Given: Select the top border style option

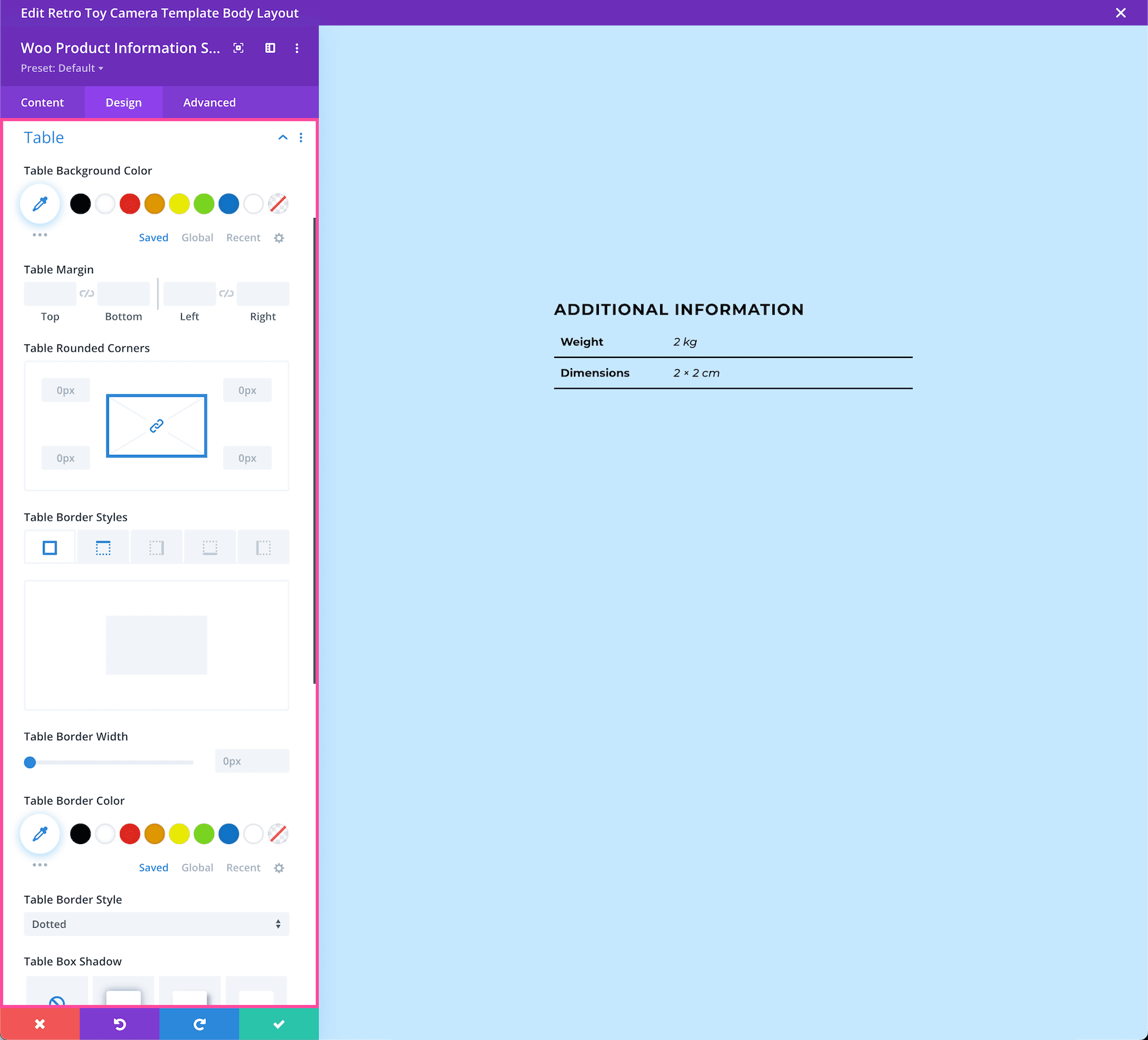Looking at the screenshot, I should click(x=103, y=547).
